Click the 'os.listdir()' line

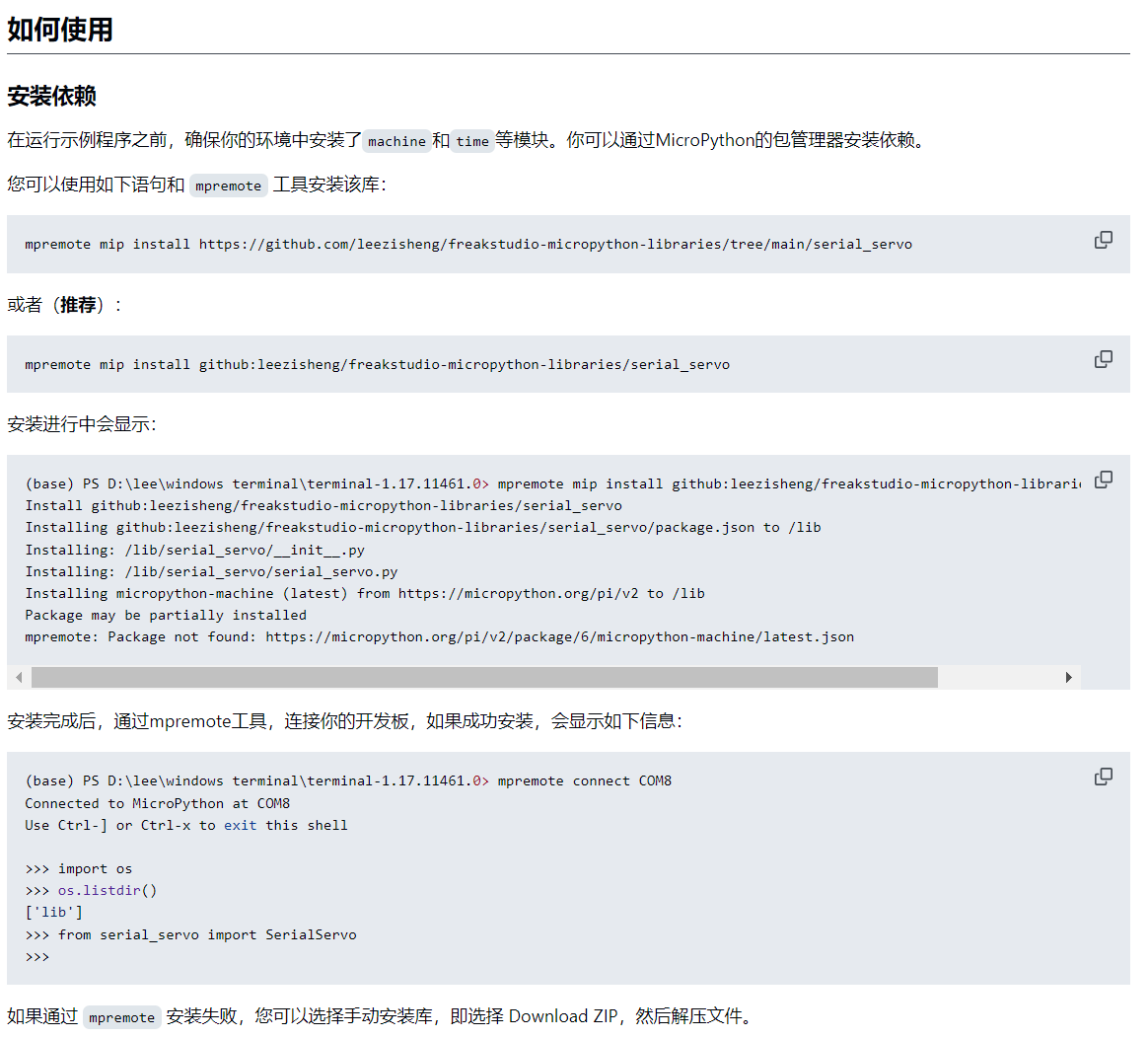point(91,890)
